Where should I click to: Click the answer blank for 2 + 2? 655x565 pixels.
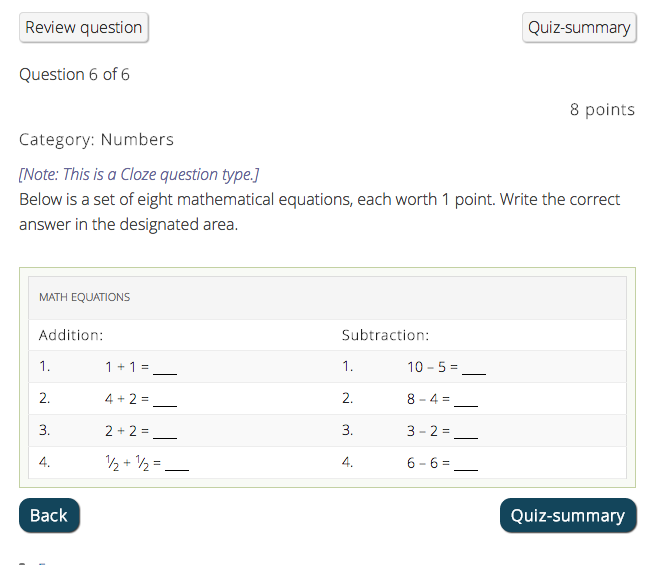(165, 432)
